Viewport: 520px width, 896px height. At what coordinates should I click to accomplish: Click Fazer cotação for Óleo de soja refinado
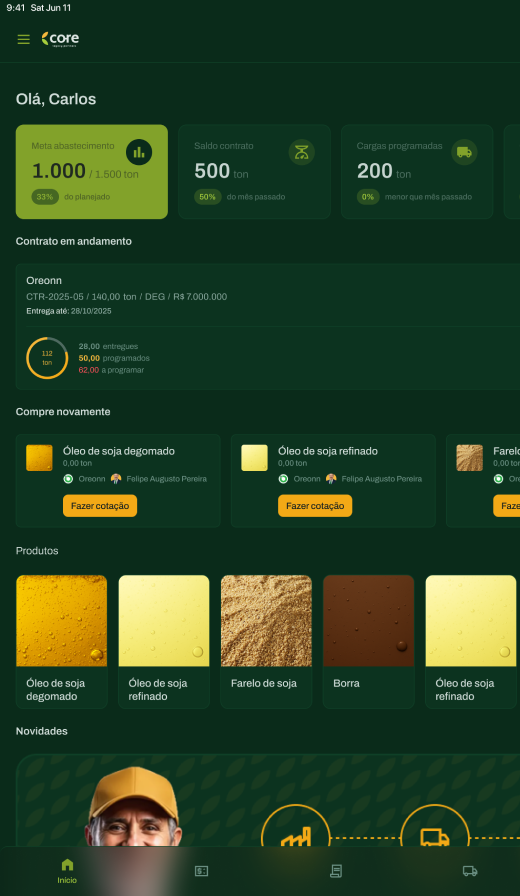(315, 506)
